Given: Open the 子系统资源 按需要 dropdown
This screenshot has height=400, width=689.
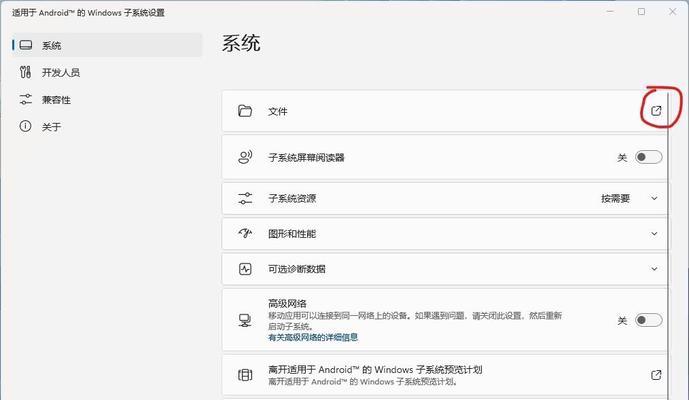Looking at the screenshot, I should click(x=630, y=198).
